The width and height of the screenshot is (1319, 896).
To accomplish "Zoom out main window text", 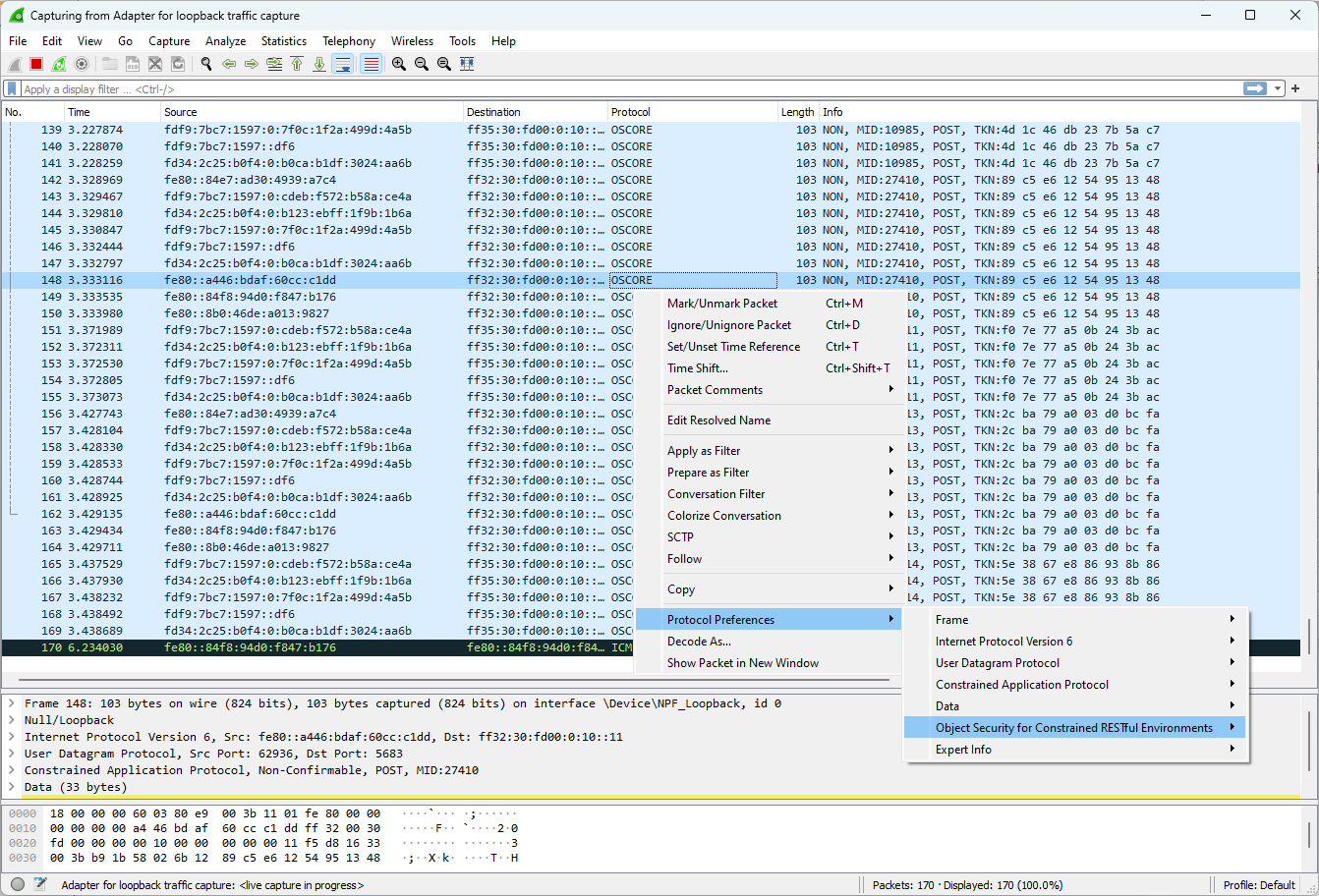I will (422, 64).
